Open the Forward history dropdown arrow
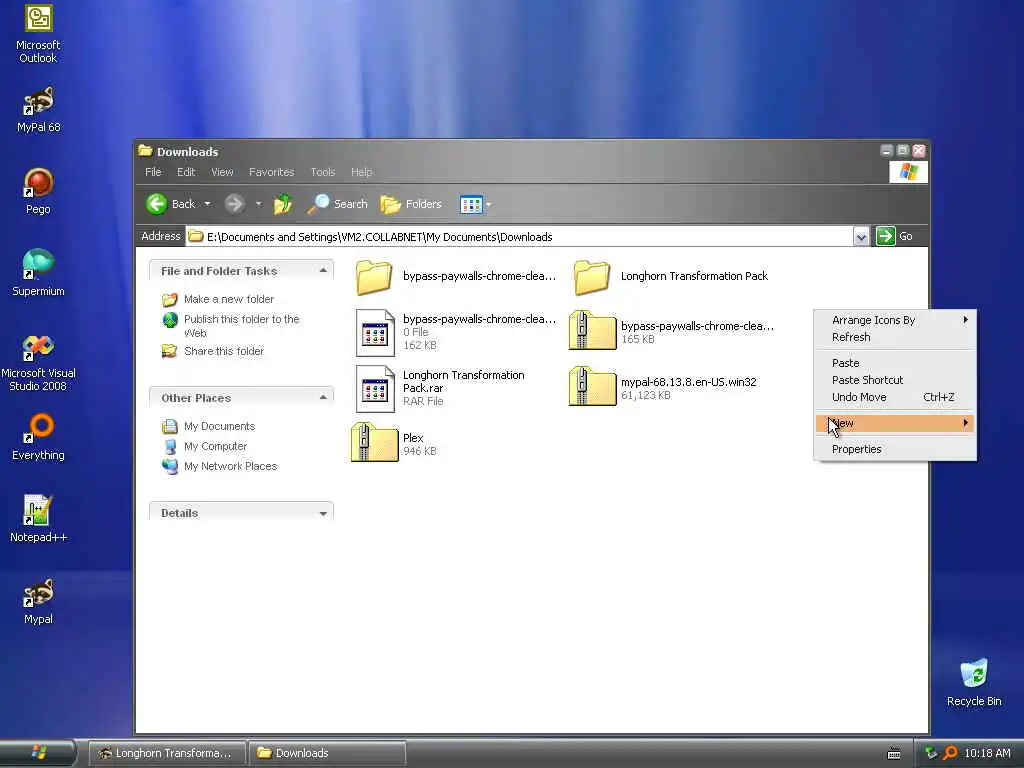 (x=259, y=204)
